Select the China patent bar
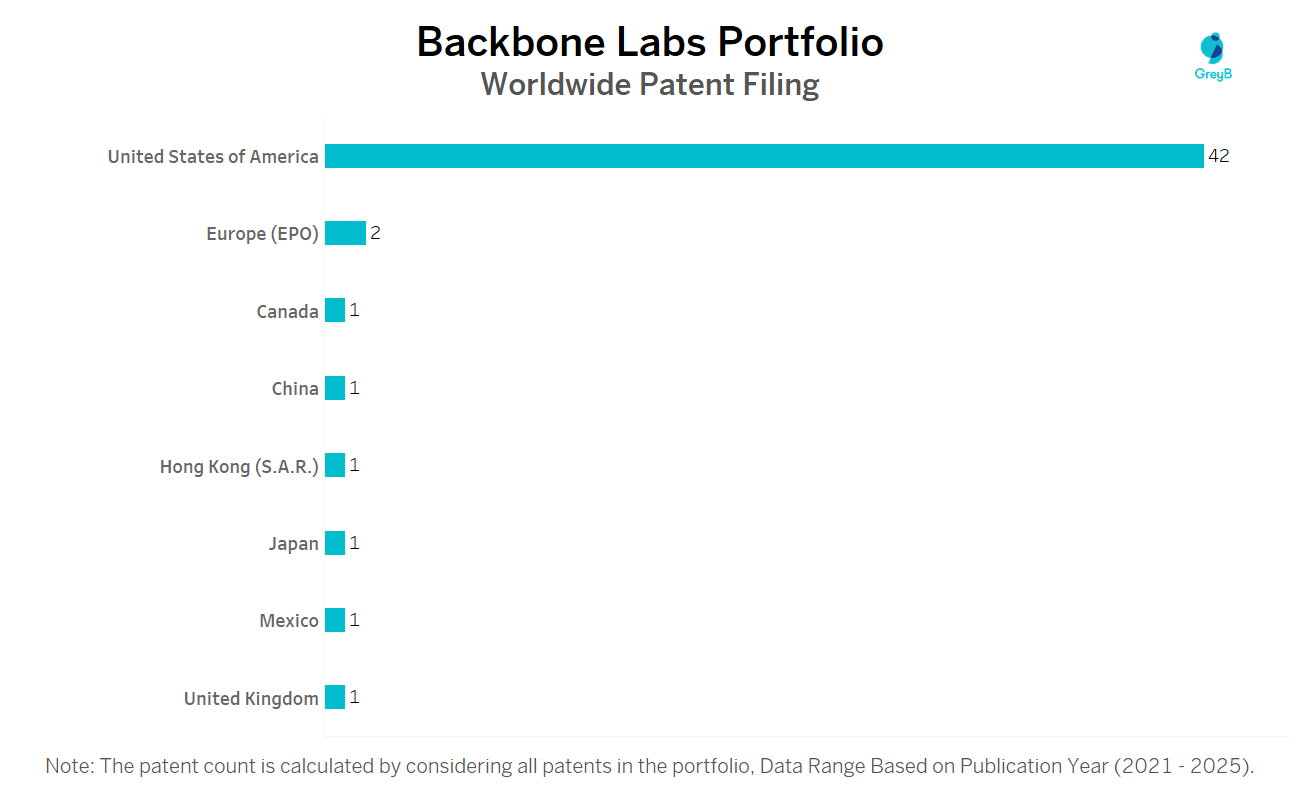1300x800 pixels. click(x=335, y=388)
